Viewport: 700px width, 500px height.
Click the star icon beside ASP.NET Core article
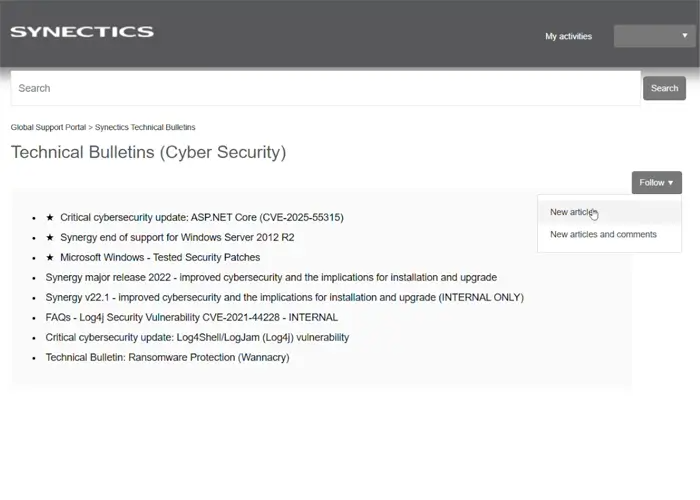tap(50, 217)
